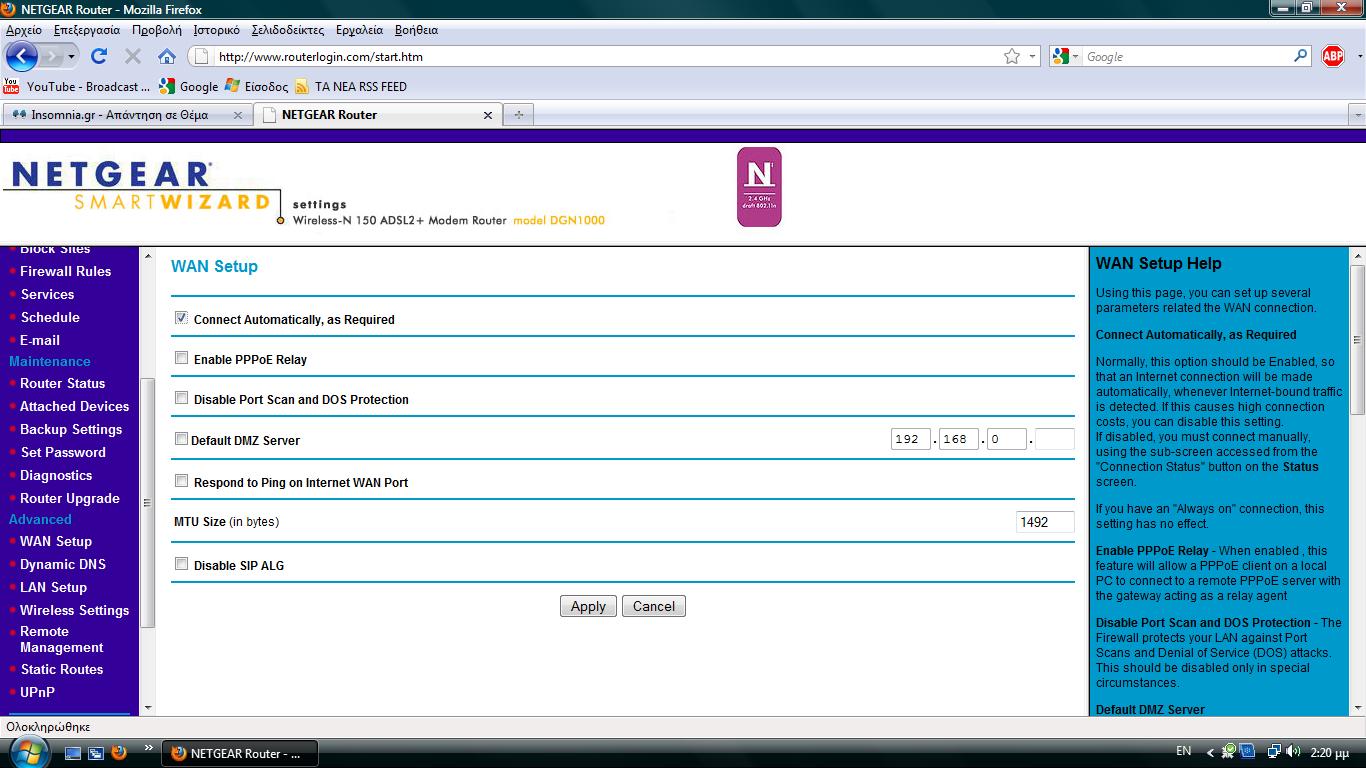Open YouTube - Broadcast bookmark

click(x=77, y=86)
